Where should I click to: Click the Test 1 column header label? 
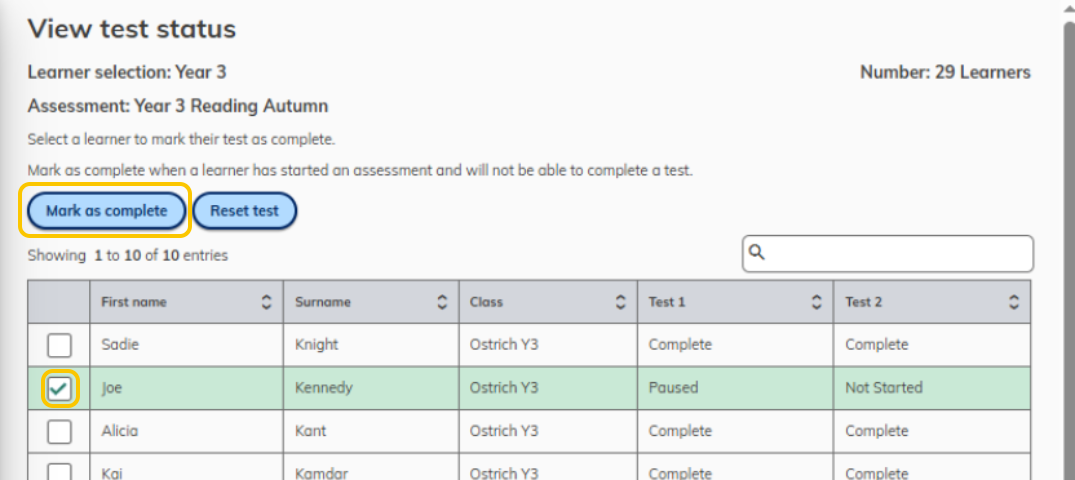click(666, 302)
